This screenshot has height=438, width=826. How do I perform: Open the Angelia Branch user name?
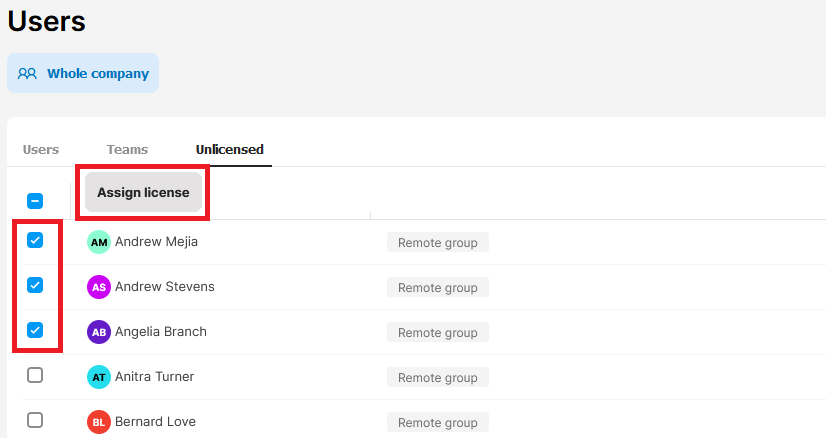point(160,332)
